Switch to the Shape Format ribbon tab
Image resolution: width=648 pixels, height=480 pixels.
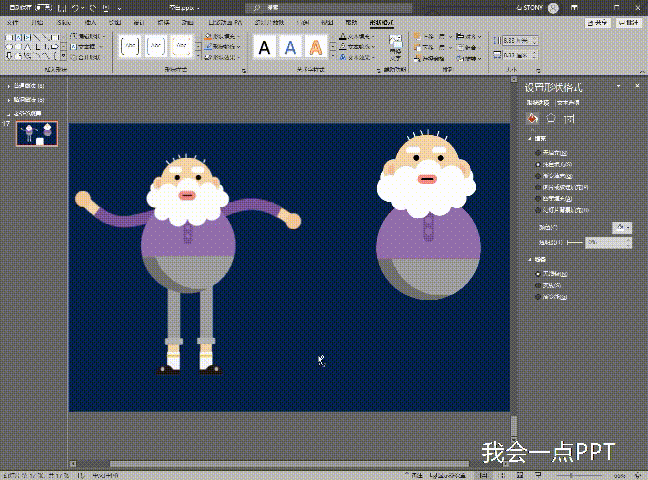pyautogui.click(x=381, y=22)
